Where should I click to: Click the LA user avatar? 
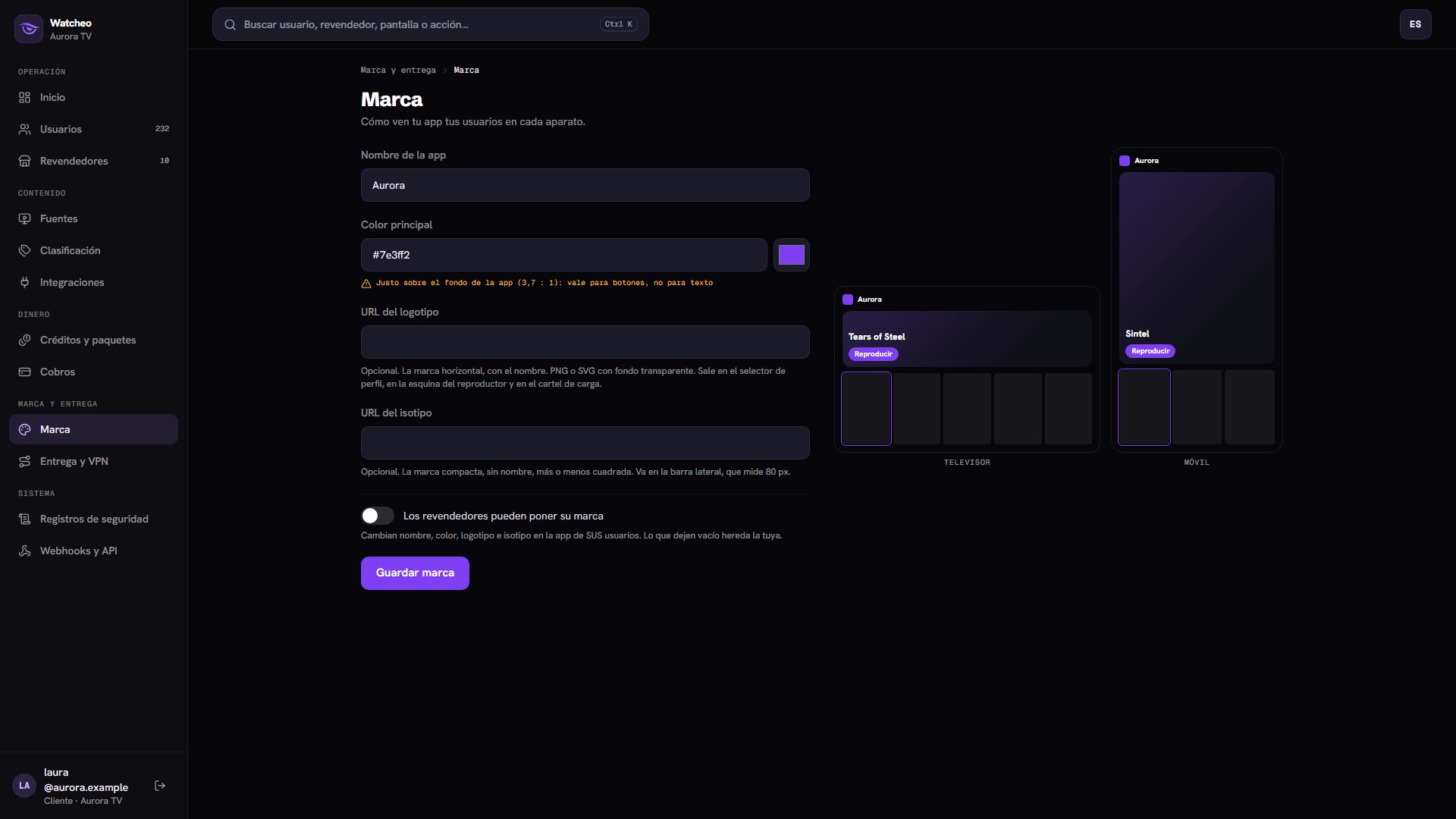pos(24,786)
